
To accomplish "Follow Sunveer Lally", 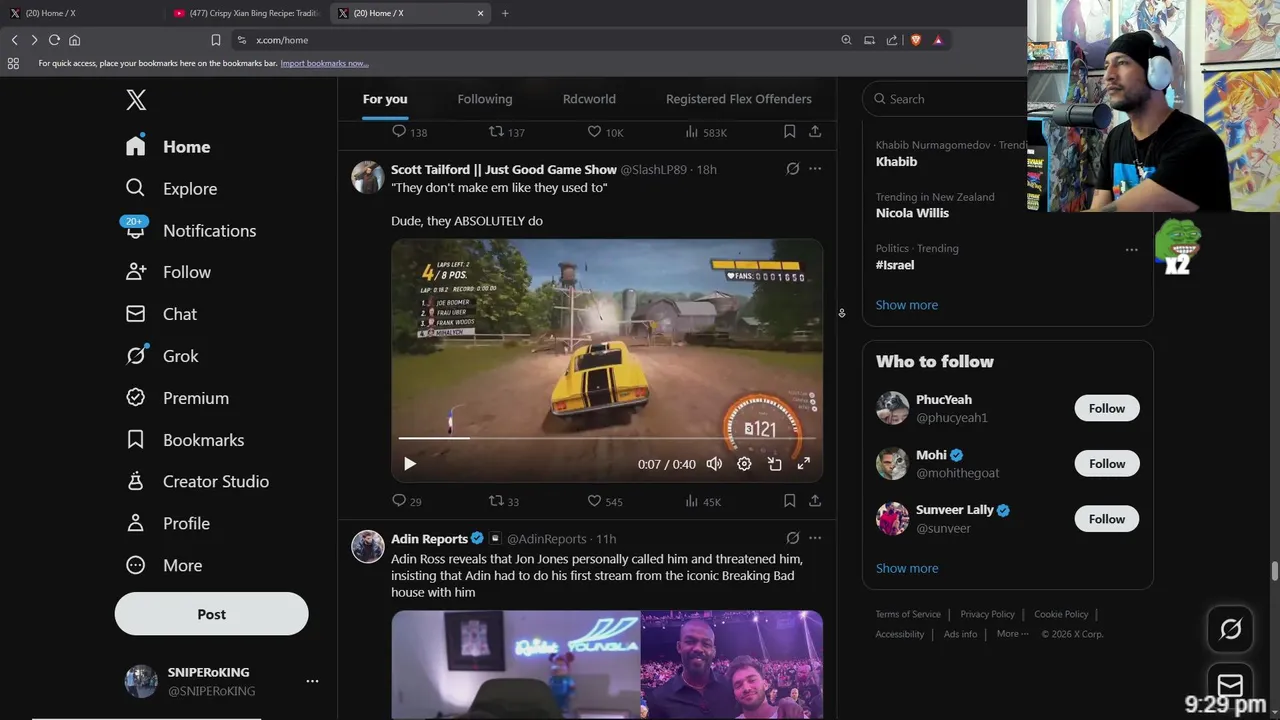I will (1107, 519).
